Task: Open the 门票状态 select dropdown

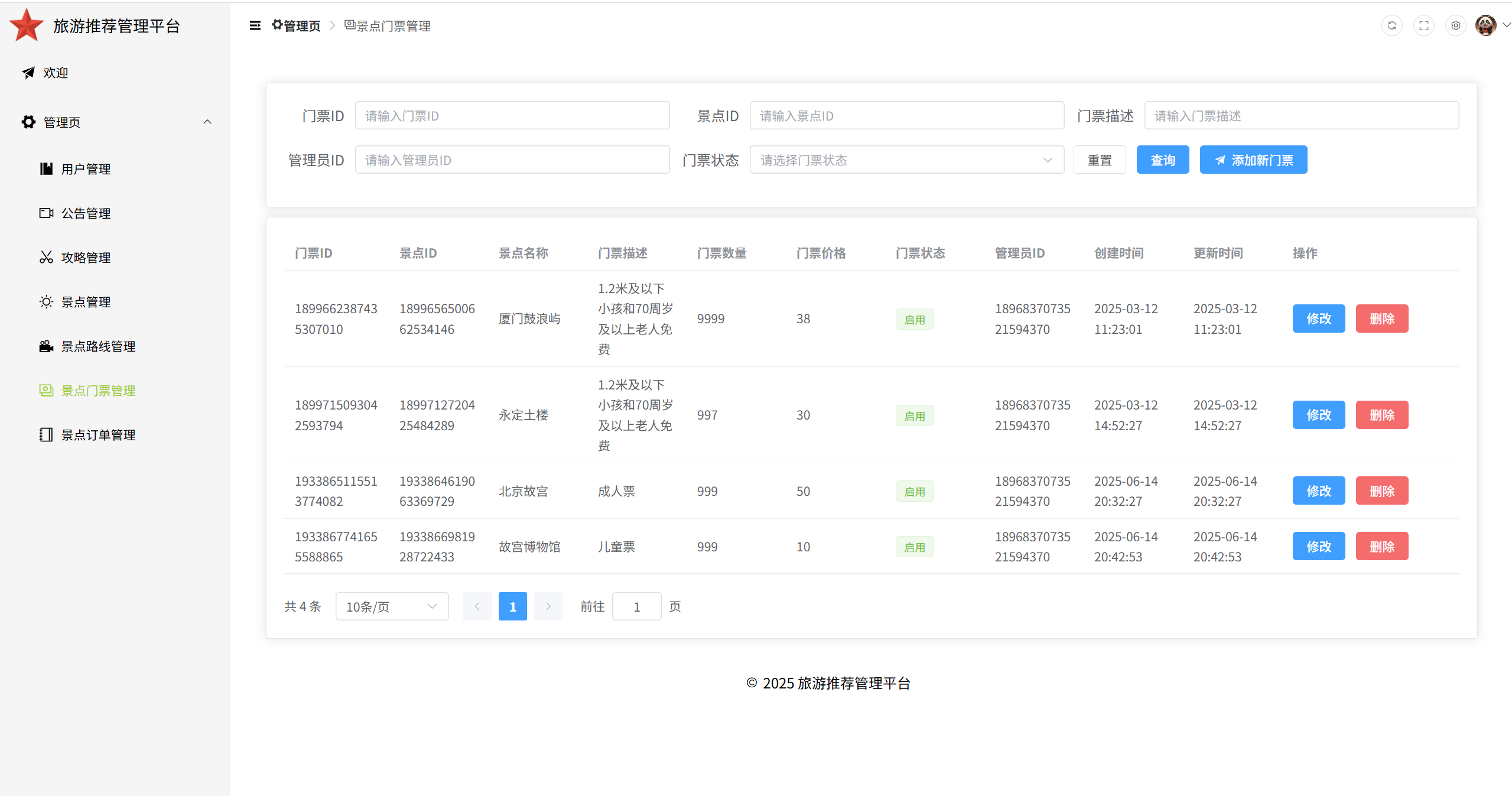Action: 906,160
